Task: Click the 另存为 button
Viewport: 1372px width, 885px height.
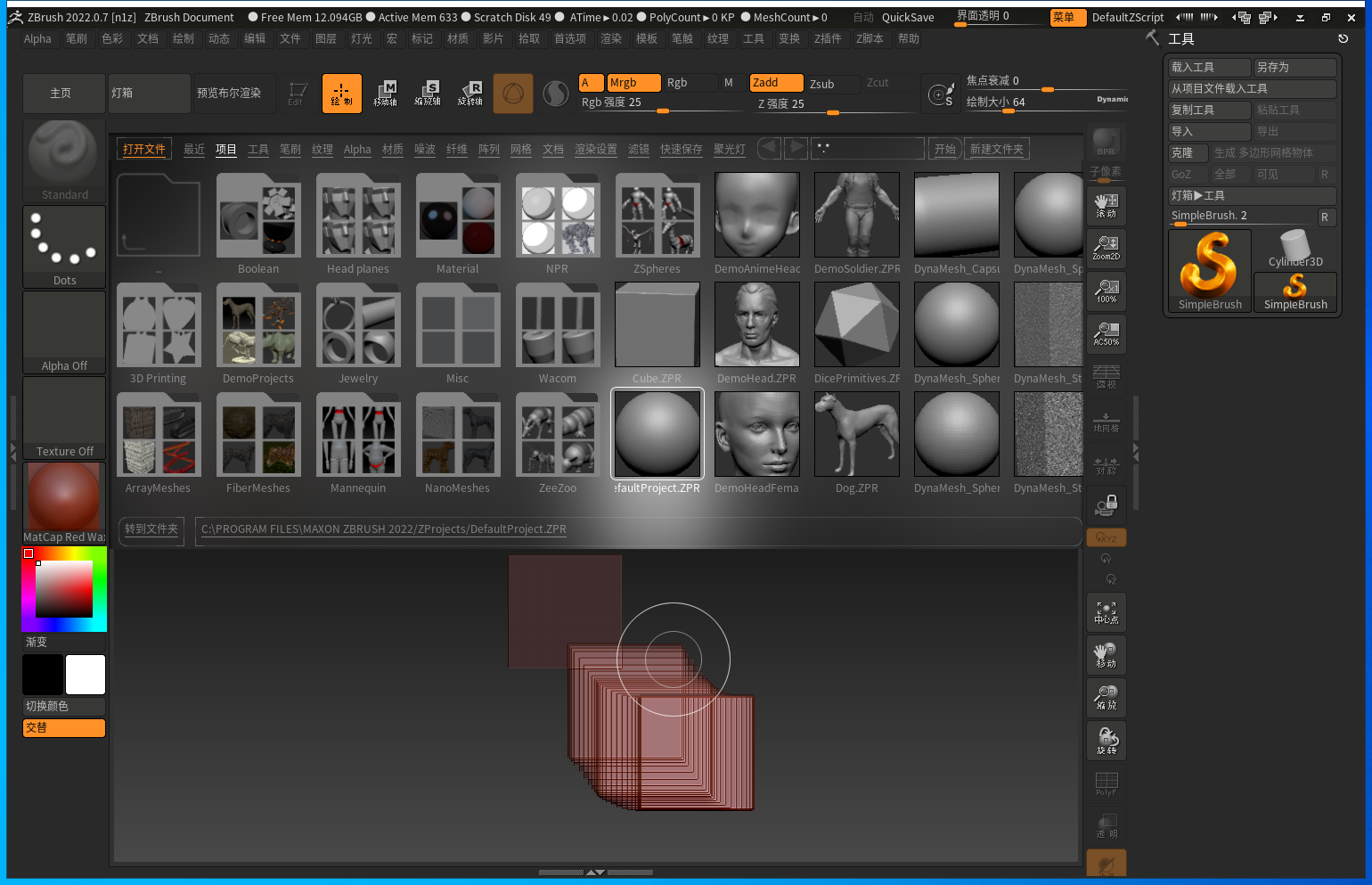Action: point(1295,68)
